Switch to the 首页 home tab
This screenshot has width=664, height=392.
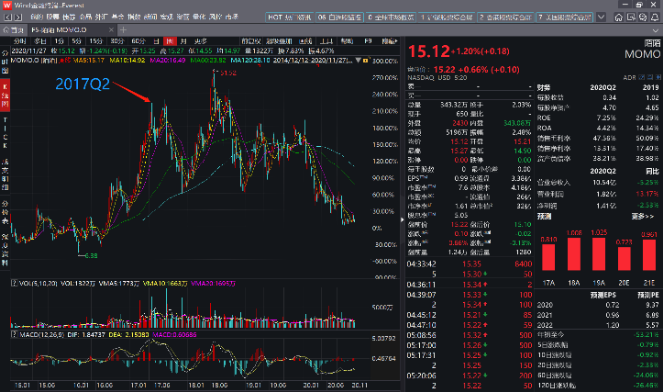tap(14, 30)
